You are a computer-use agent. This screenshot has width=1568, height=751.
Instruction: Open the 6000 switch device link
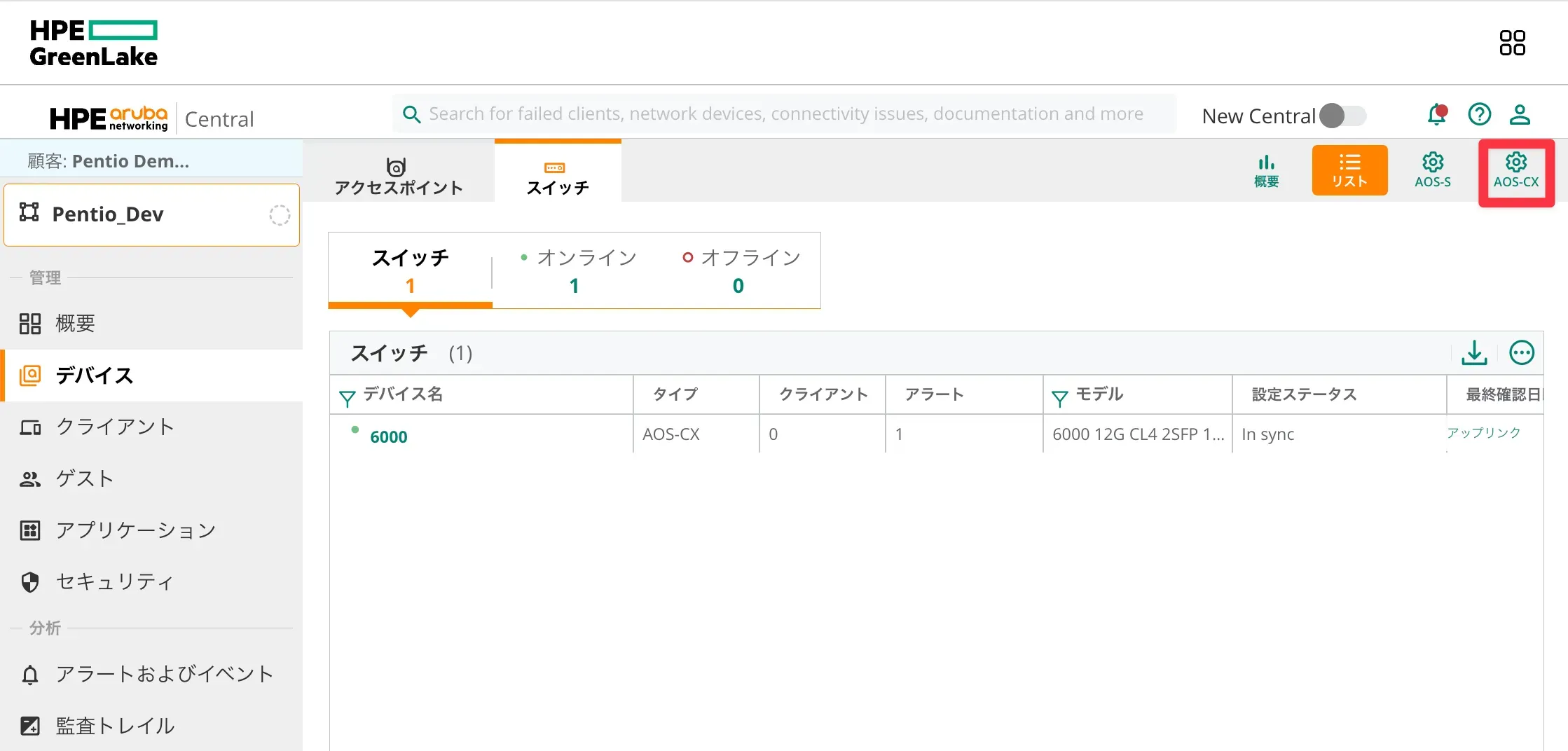coord(388,436)
